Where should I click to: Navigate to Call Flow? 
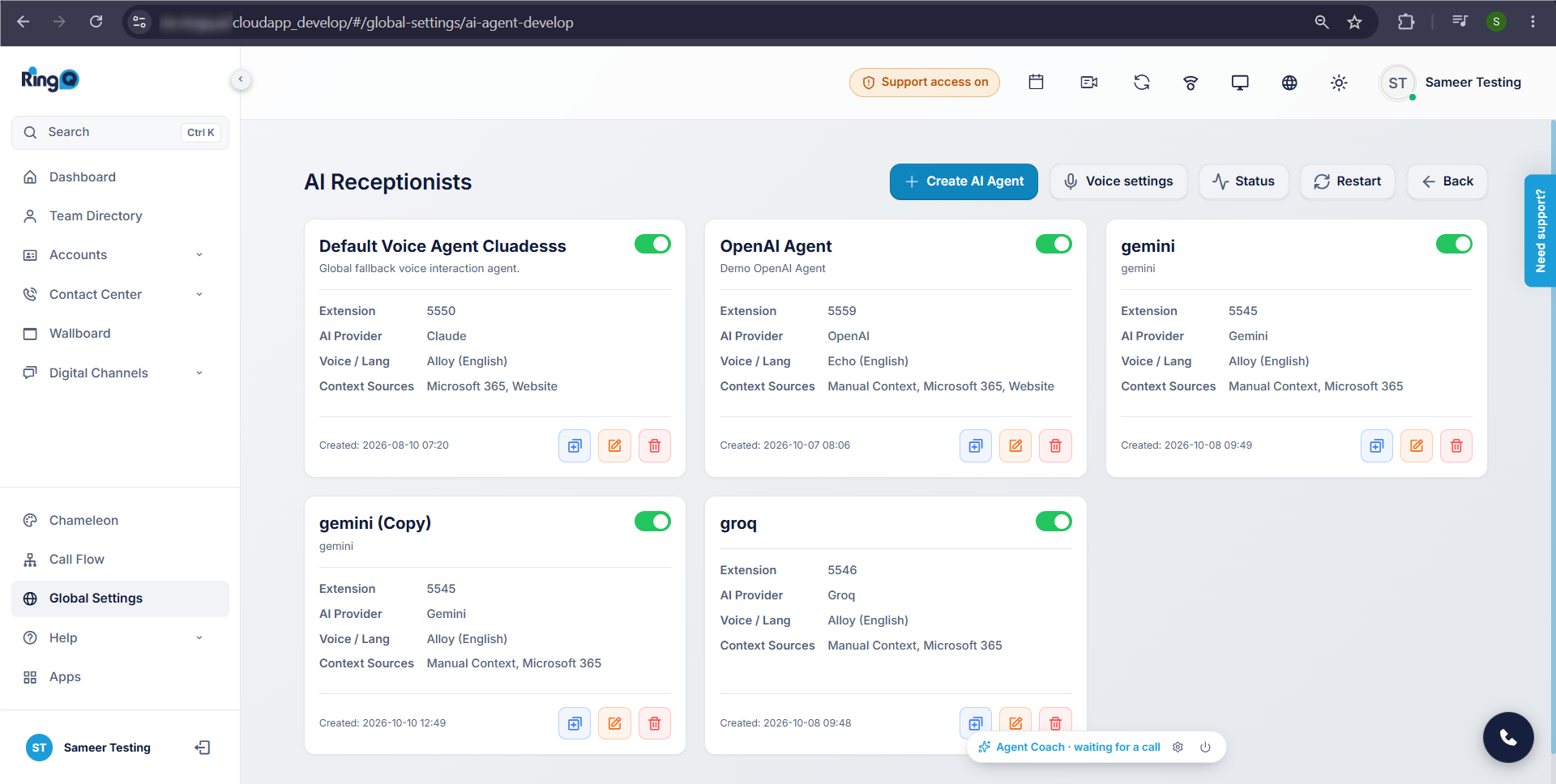point(120,559)
